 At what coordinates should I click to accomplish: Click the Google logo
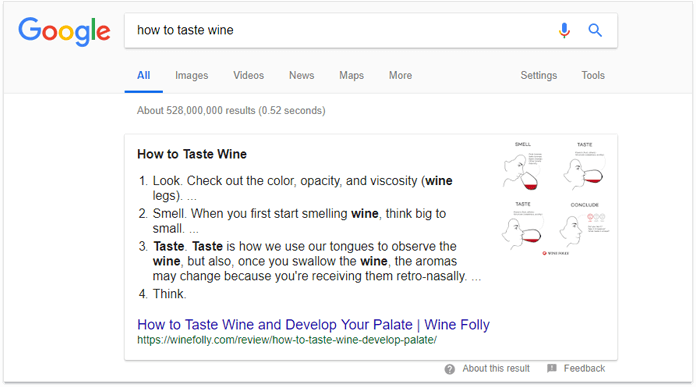coord(64,32)
